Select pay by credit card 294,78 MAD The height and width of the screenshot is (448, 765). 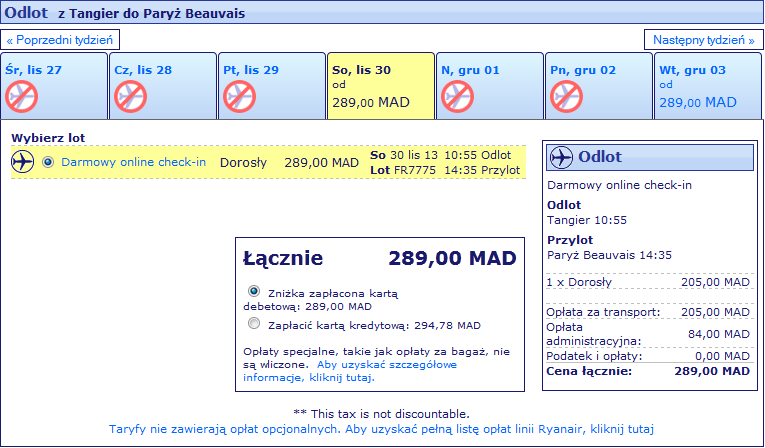254,323
